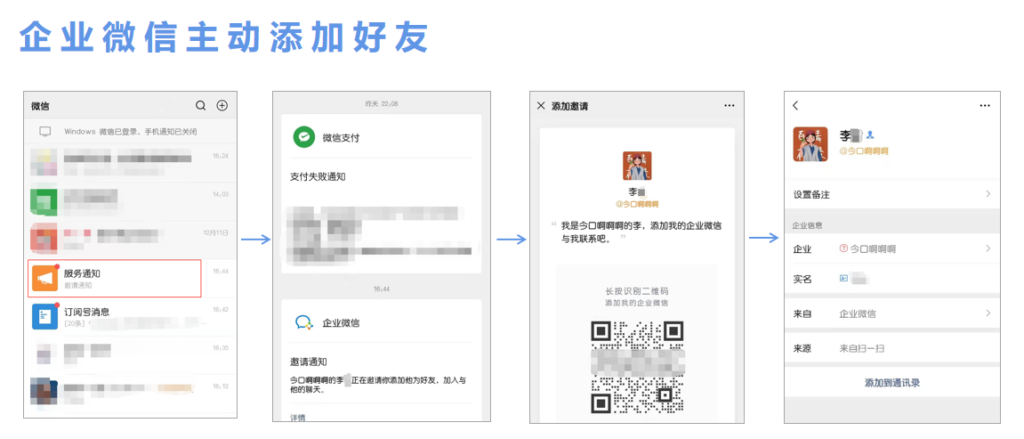This screenshot has width=1024, height=439.
Task: Tap the 添加到通讯录 button
Action: click(892, 383)
